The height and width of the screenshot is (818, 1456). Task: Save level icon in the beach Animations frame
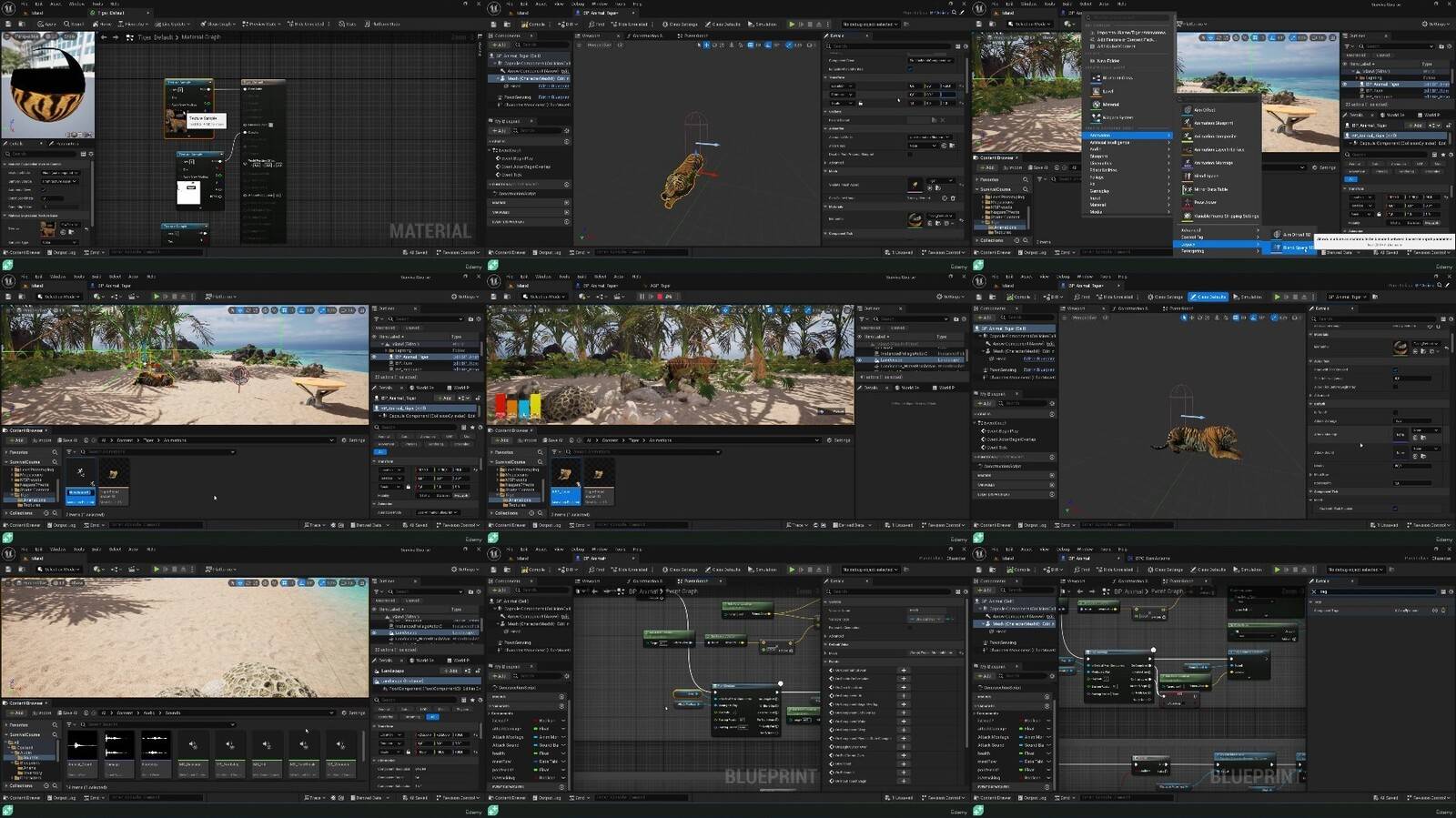(x=8, y=297)
